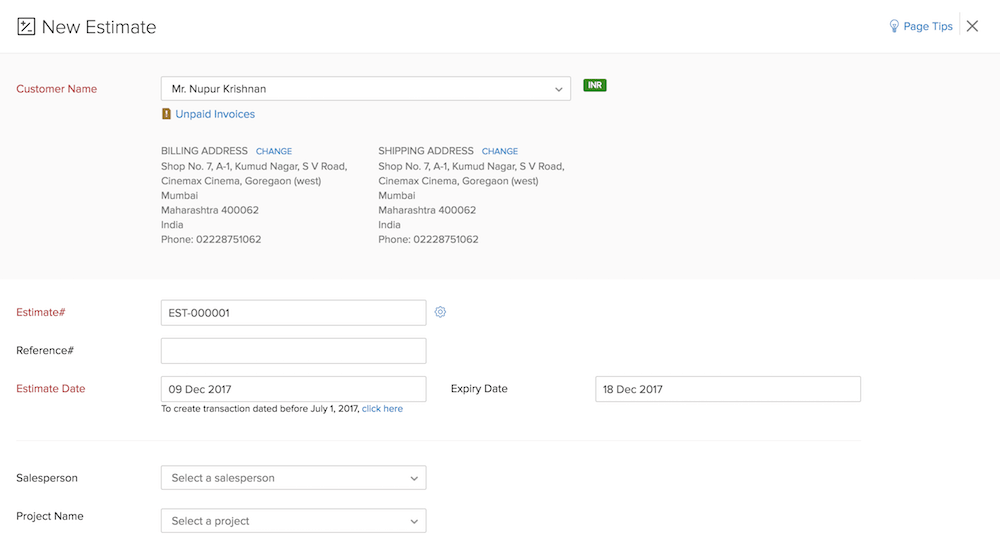Click the Estimate Date field
Viewport: 1000px width, 545px height.
293,389
